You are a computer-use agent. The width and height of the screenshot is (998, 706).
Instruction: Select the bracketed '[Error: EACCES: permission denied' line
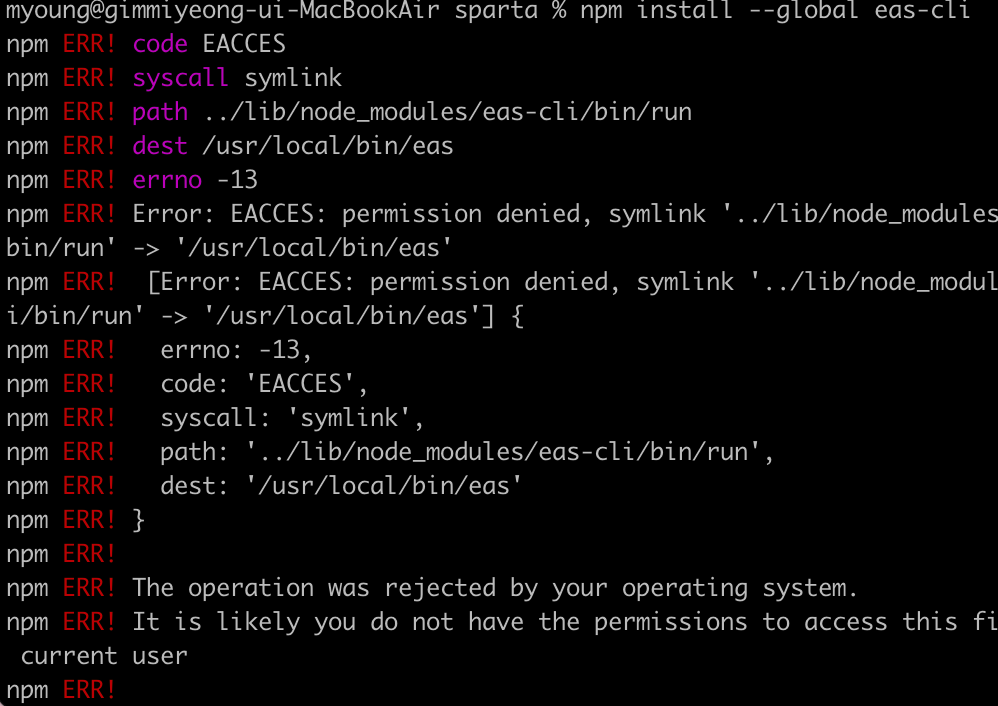point(502,282)
